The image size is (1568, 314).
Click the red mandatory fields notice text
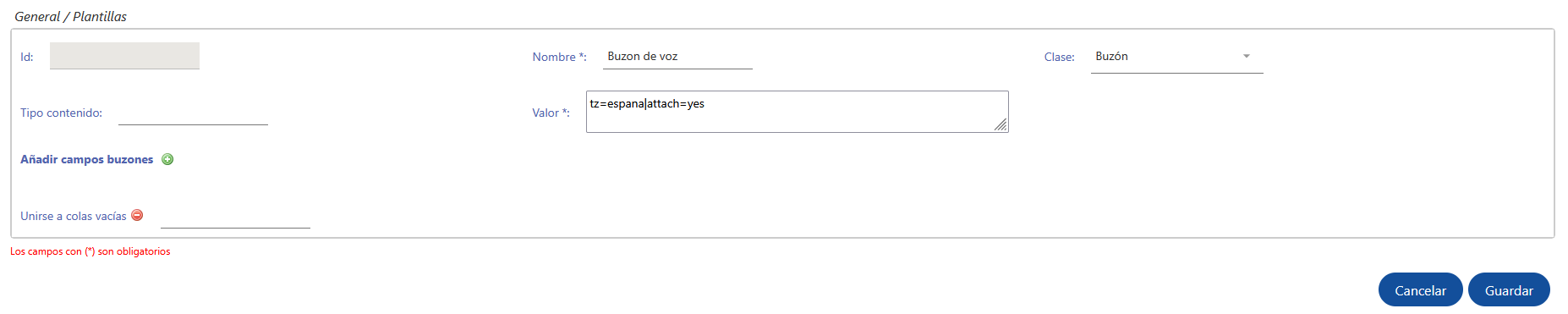(90, 251)
